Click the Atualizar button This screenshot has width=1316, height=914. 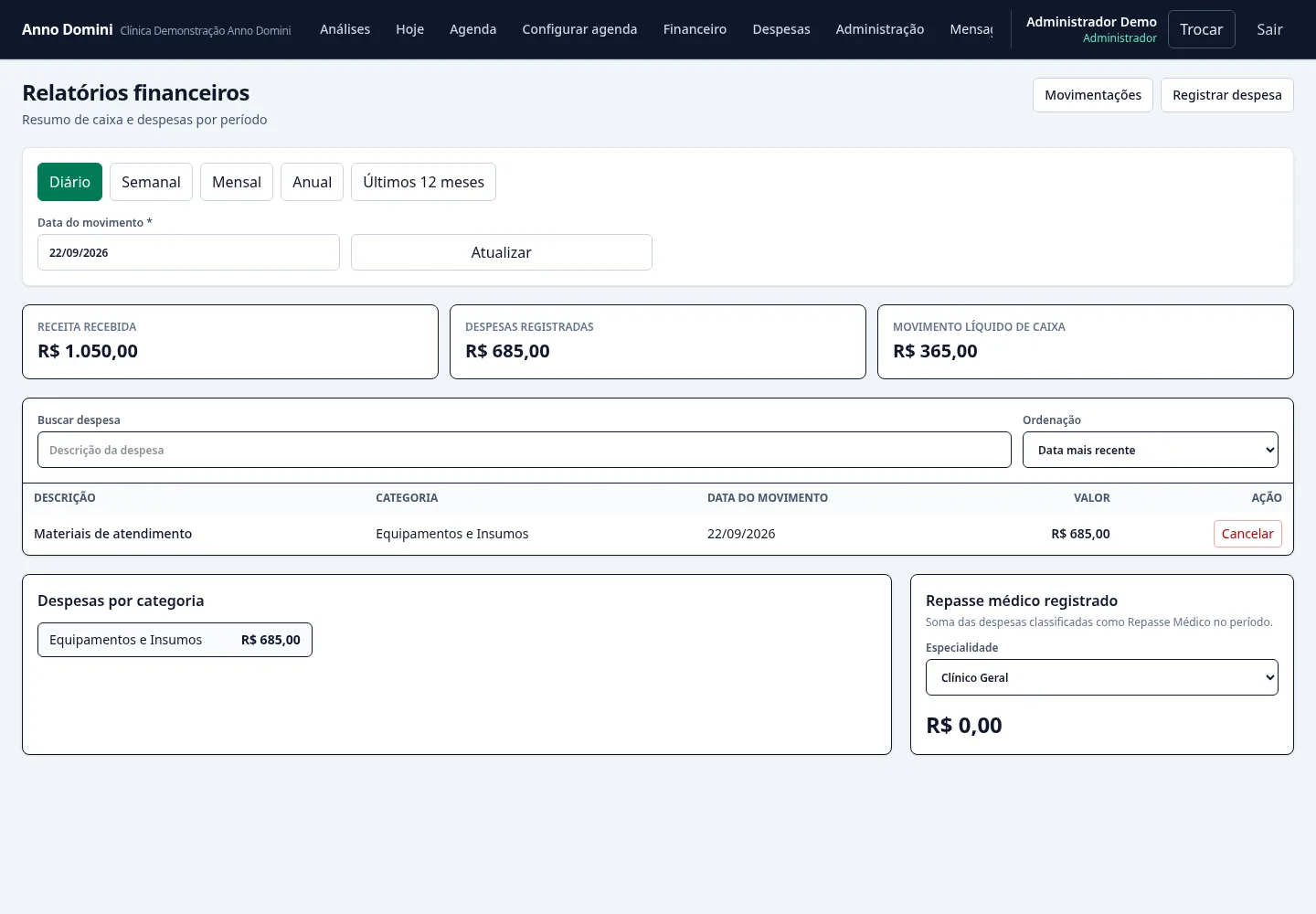(x=501, y=252)
